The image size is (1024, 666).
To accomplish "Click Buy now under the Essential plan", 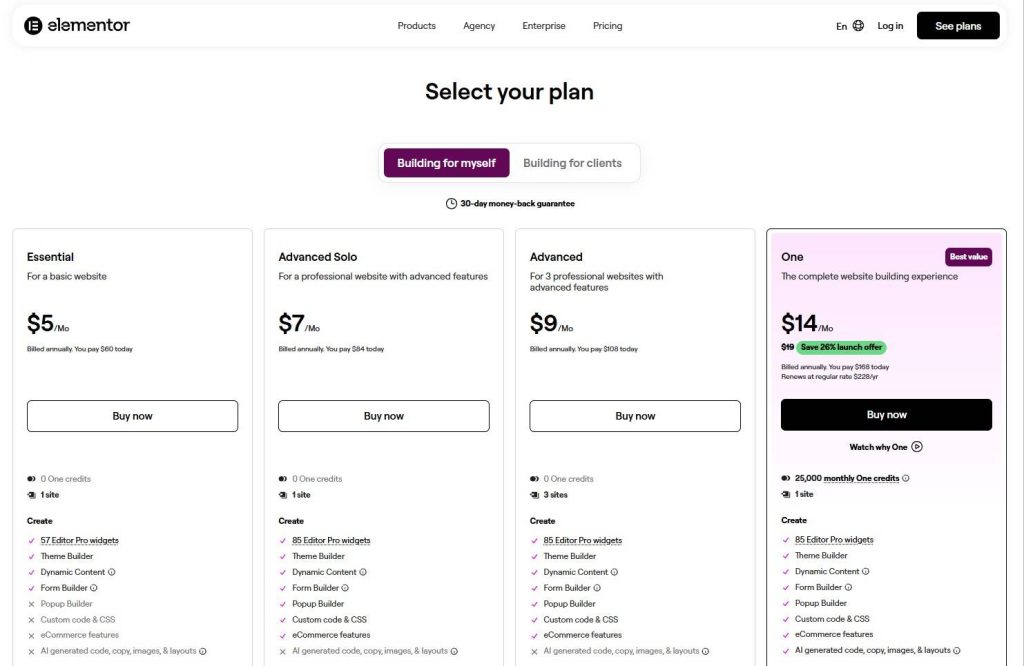I will 132,415.
